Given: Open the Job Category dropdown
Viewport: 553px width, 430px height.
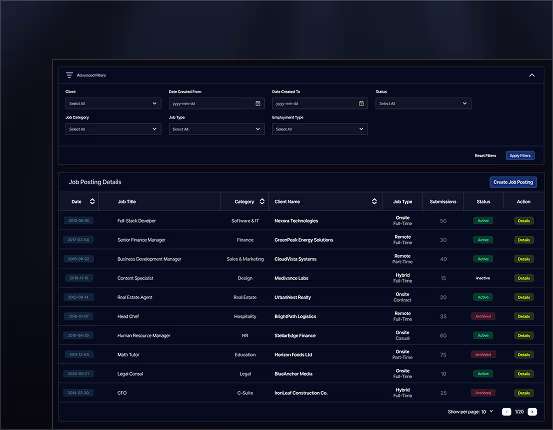Looking at the screenshot, I should (x=113, y=129).
